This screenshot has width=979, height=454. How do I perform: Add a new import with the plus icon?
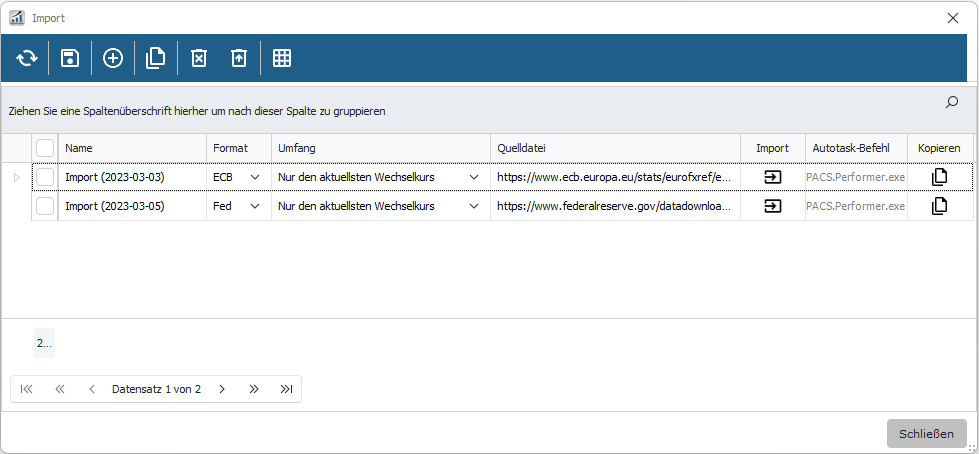point(113,59)
